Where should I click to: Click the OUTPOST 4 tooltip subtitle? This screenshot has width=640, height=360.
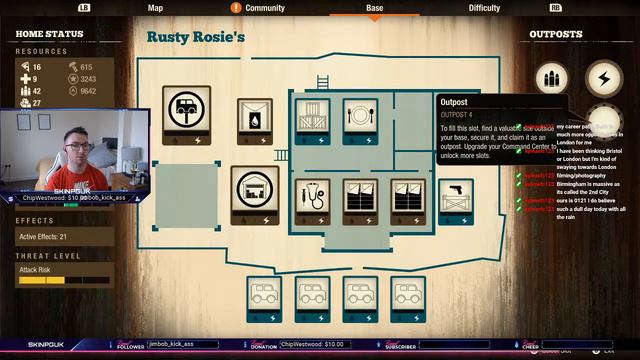point(456,115)
